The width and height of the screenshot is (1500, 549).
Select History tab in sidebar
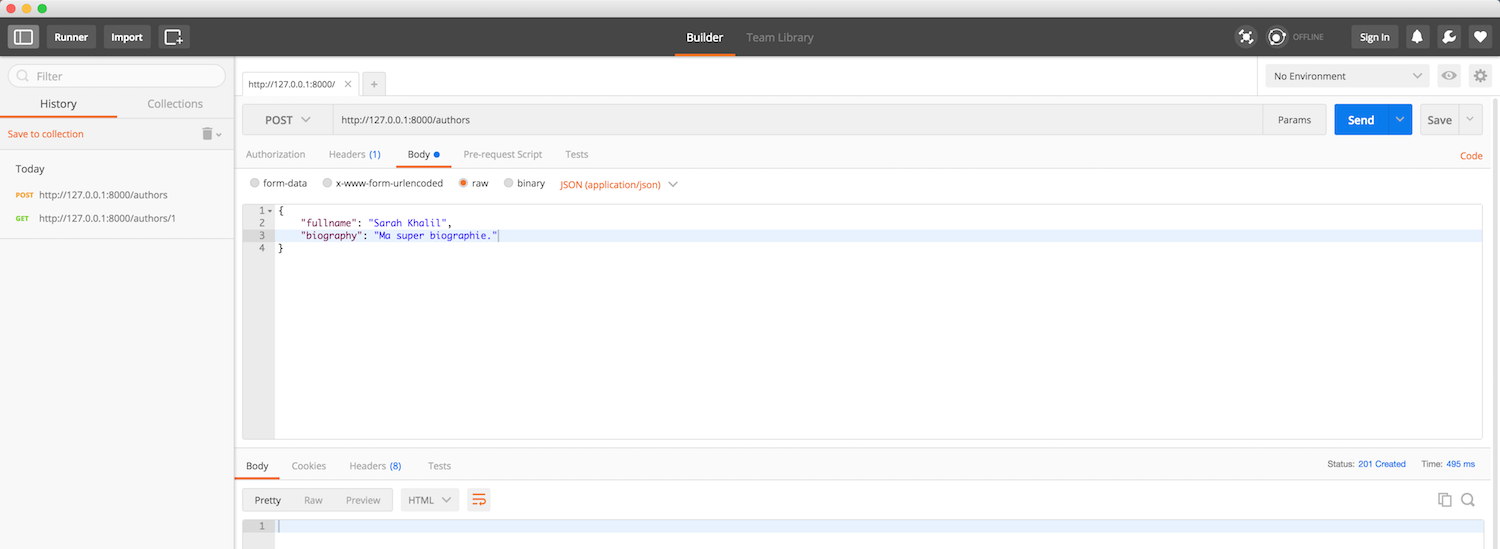pos(58,104)
